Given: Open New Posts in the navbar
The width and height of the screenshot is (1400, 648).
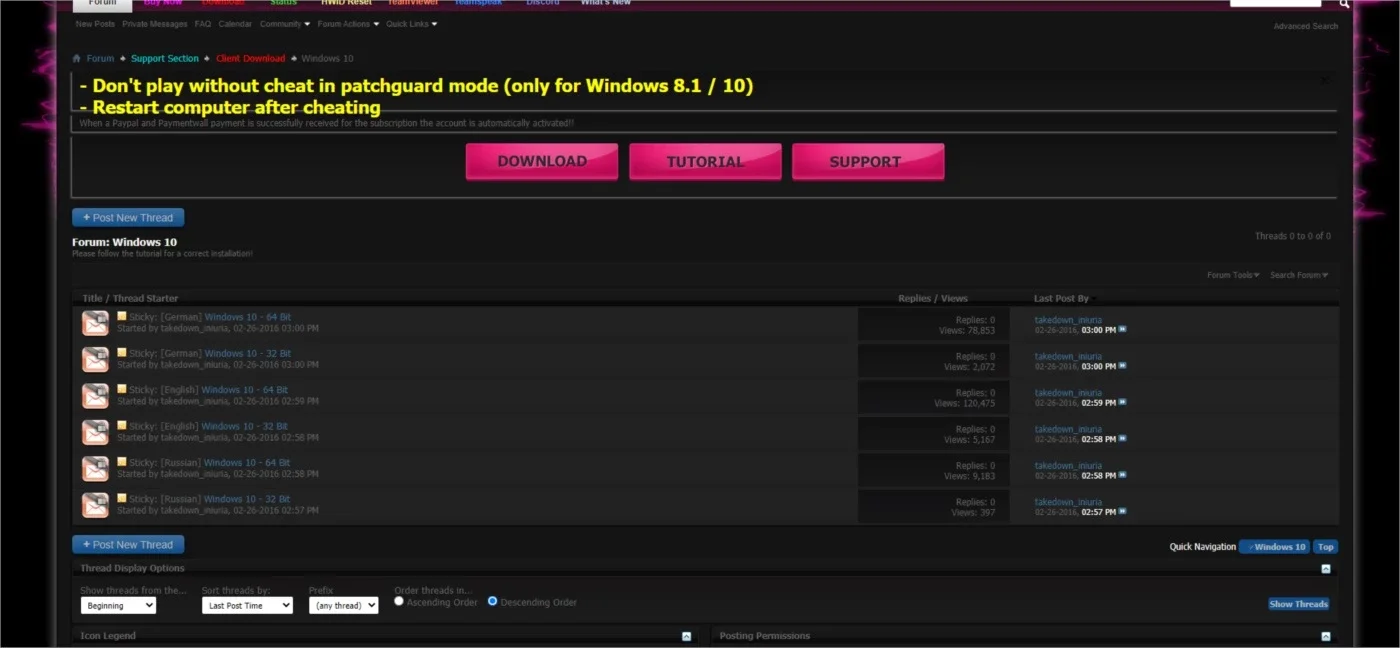Looking at the screenshot, I should click(95, 24).
